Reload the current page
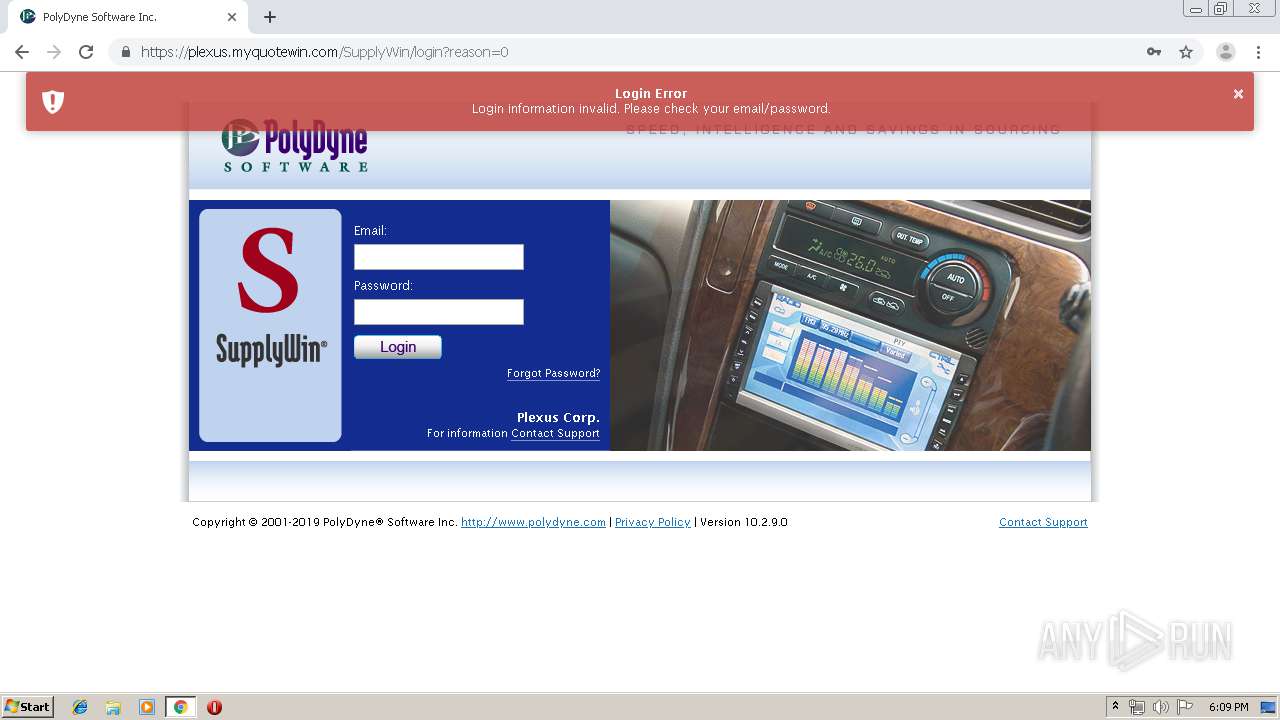This screenshot has height=720, width=1280. tap(86, 52)
